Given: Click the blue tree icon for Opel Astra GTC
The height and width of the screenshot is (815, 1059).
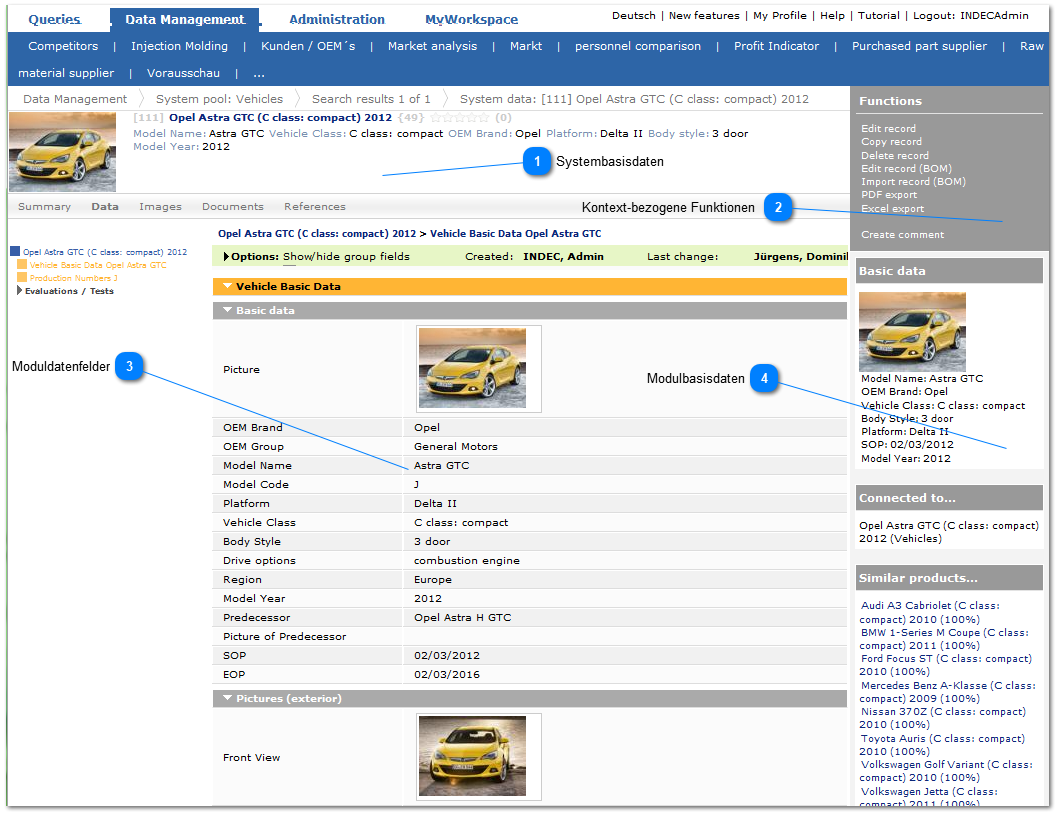Looking at the screenshot, I should point(15,252).
